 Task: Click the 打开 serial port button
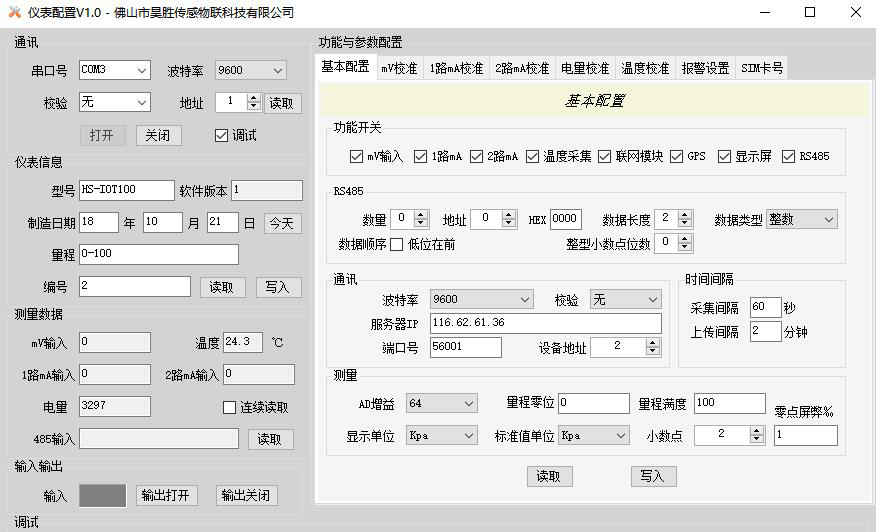click(103, 135)
